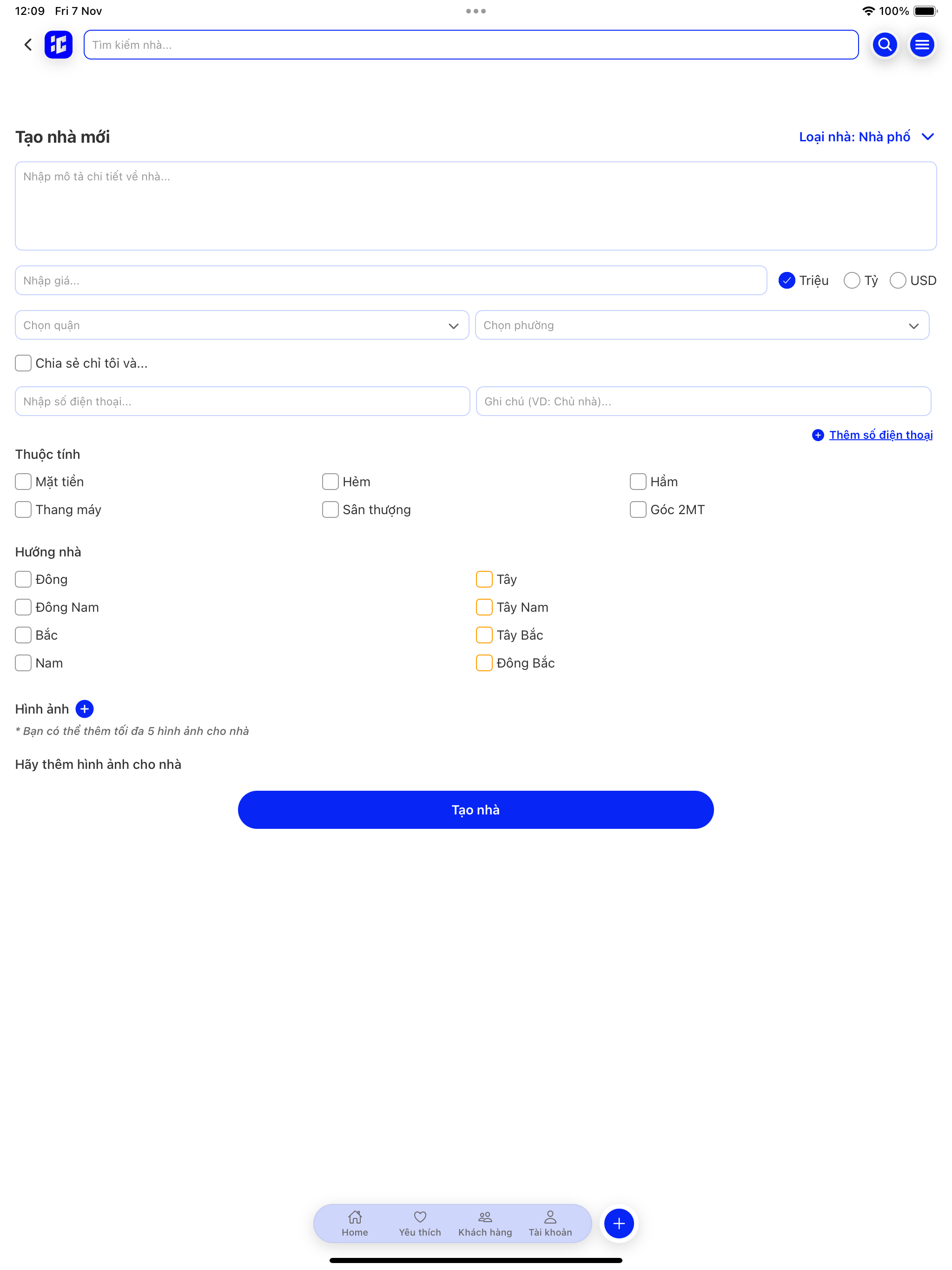Check the Góc 2MT attribute

[638, 509]
